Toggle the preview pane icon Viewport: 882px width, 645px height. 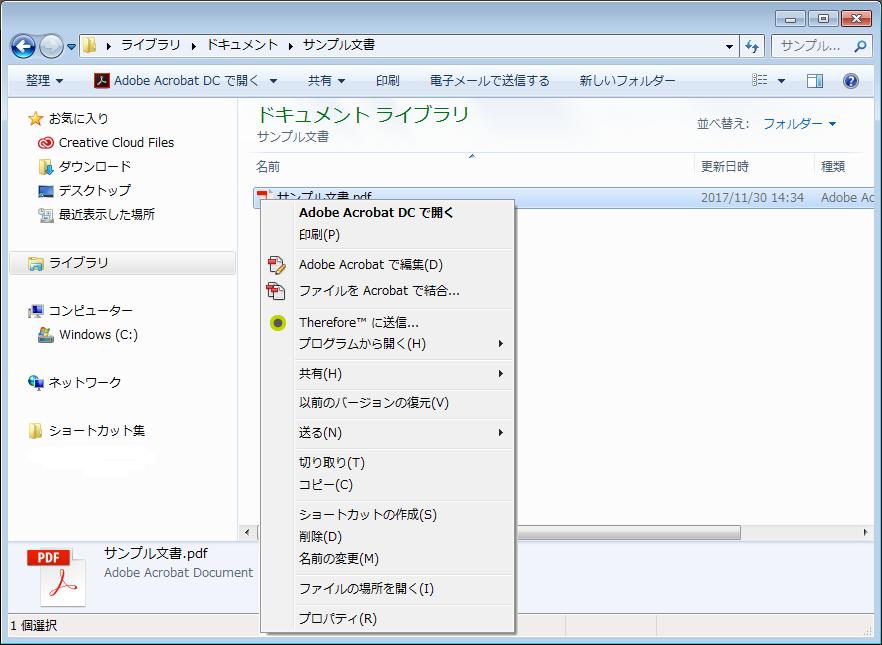[814, 81]
